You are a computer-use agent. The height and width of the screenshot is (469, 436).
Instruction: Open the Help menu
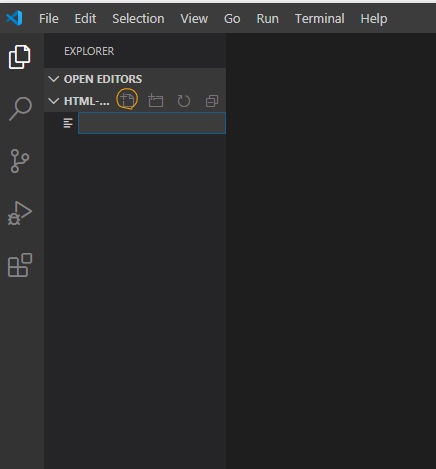[x=374, y=19]
